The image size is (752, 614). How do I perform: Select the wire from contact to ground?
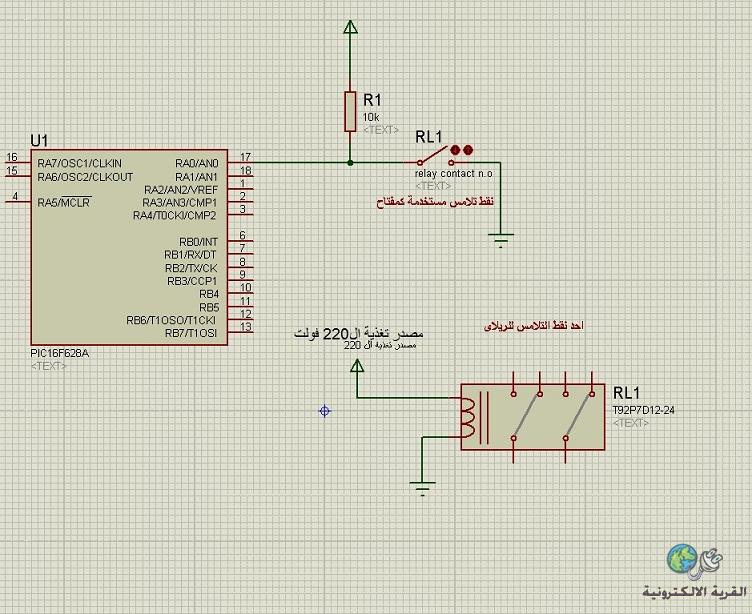tap(500, 198)
